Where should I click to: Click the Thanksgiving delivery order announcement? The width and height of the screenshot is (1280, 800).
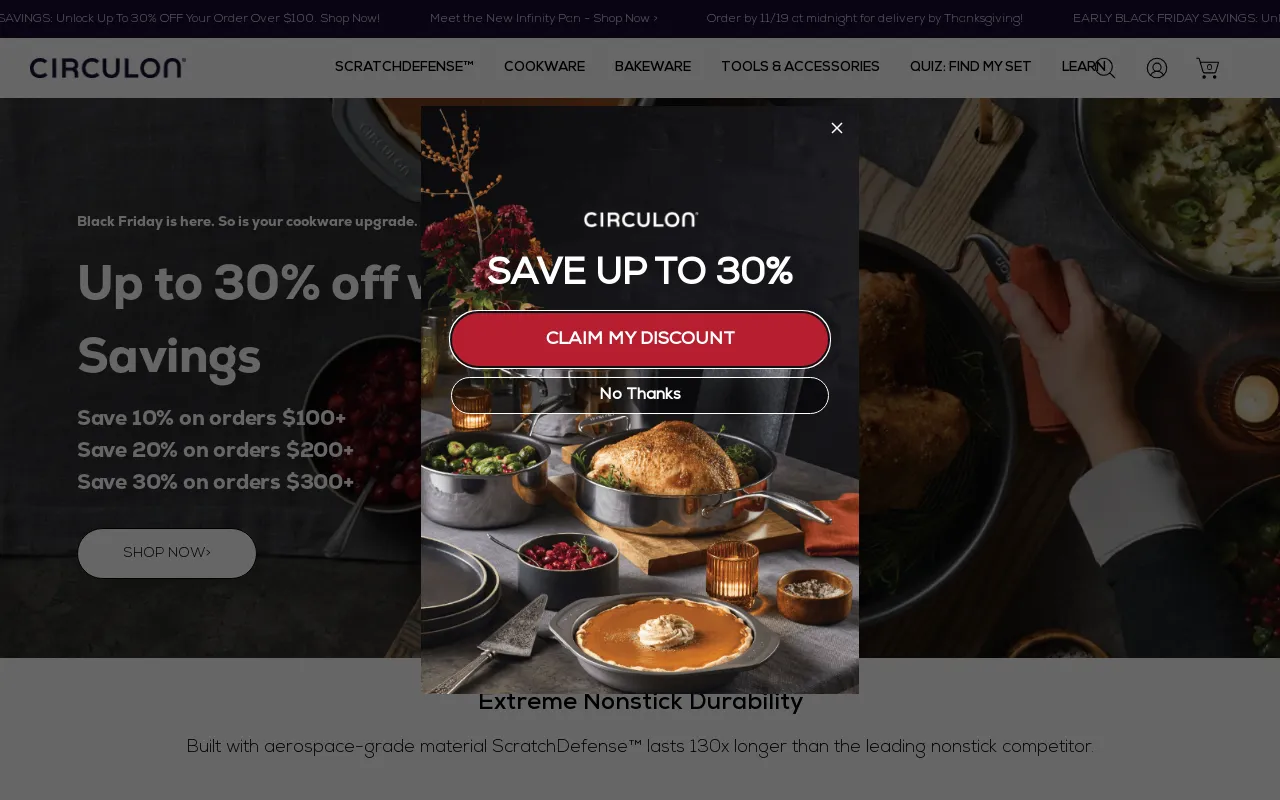pyautogui.click(x=864, y=19)
